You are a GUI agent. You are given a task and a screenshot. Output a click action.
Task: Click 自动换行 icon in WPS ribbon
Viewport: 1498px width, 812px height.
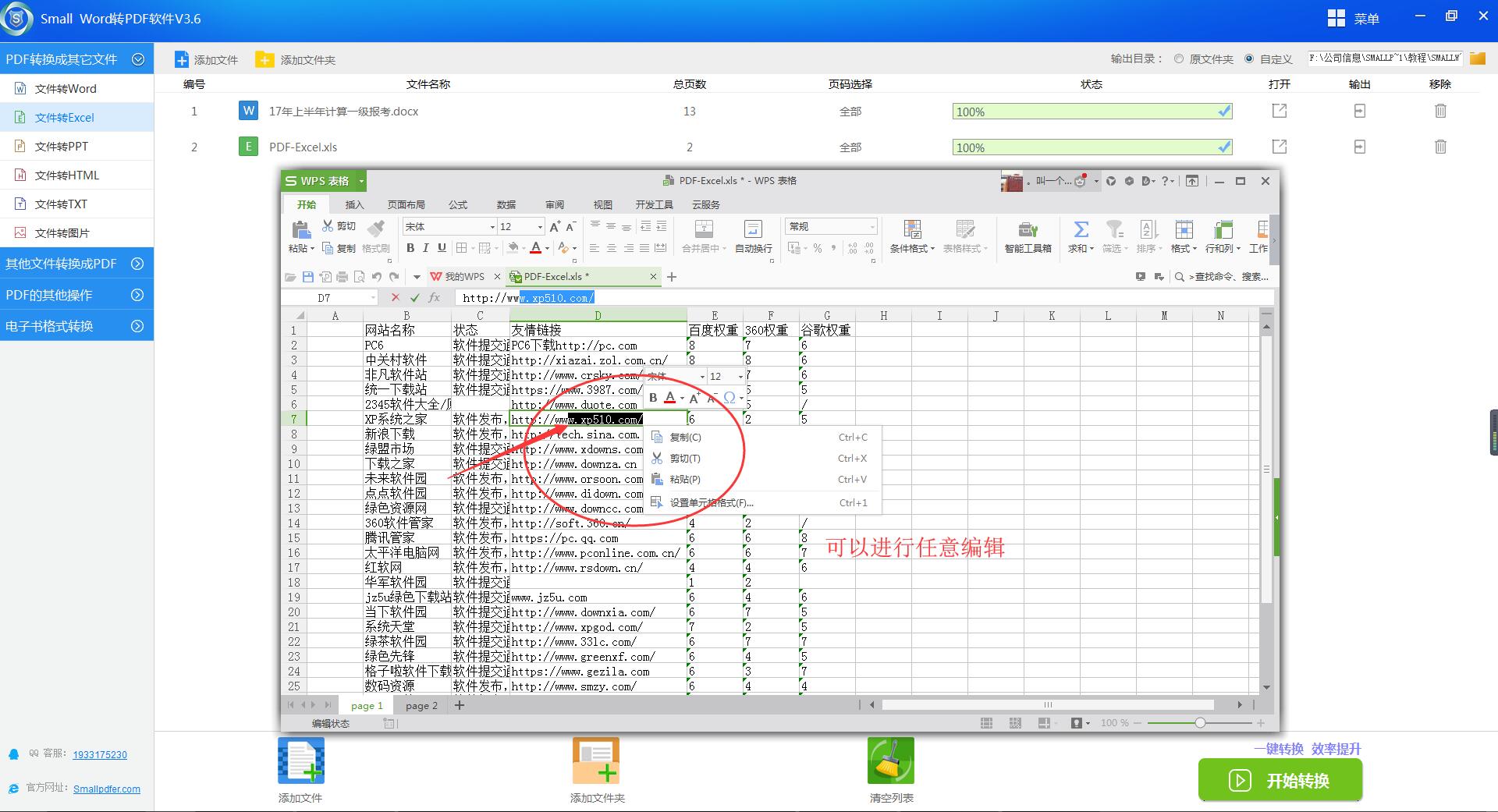tap(753, 229)
